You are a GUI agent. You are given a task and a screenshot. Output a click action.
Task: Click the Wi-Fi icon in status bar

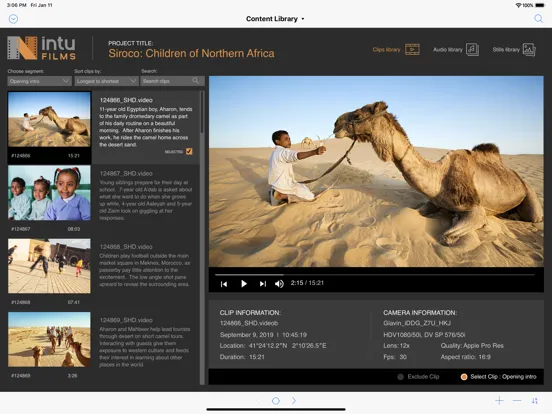tap(518, 5)
